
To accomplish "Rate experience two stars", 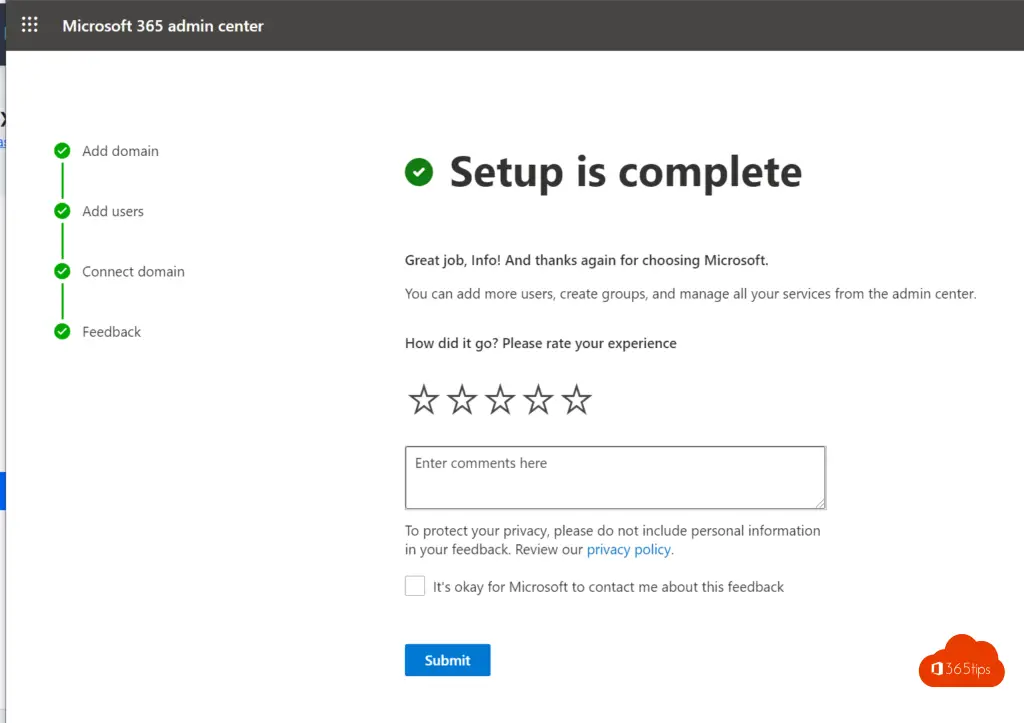I will coord(462,401).
